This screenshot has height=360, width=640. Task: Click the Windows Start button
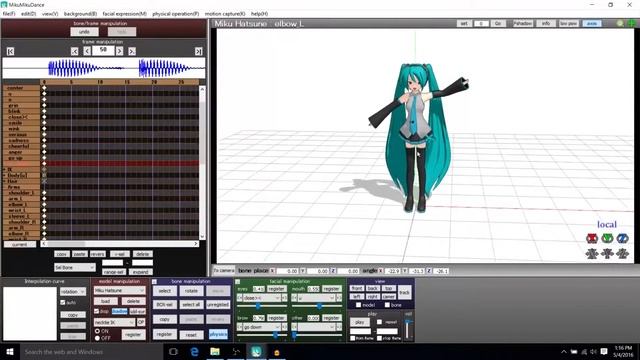10,351
